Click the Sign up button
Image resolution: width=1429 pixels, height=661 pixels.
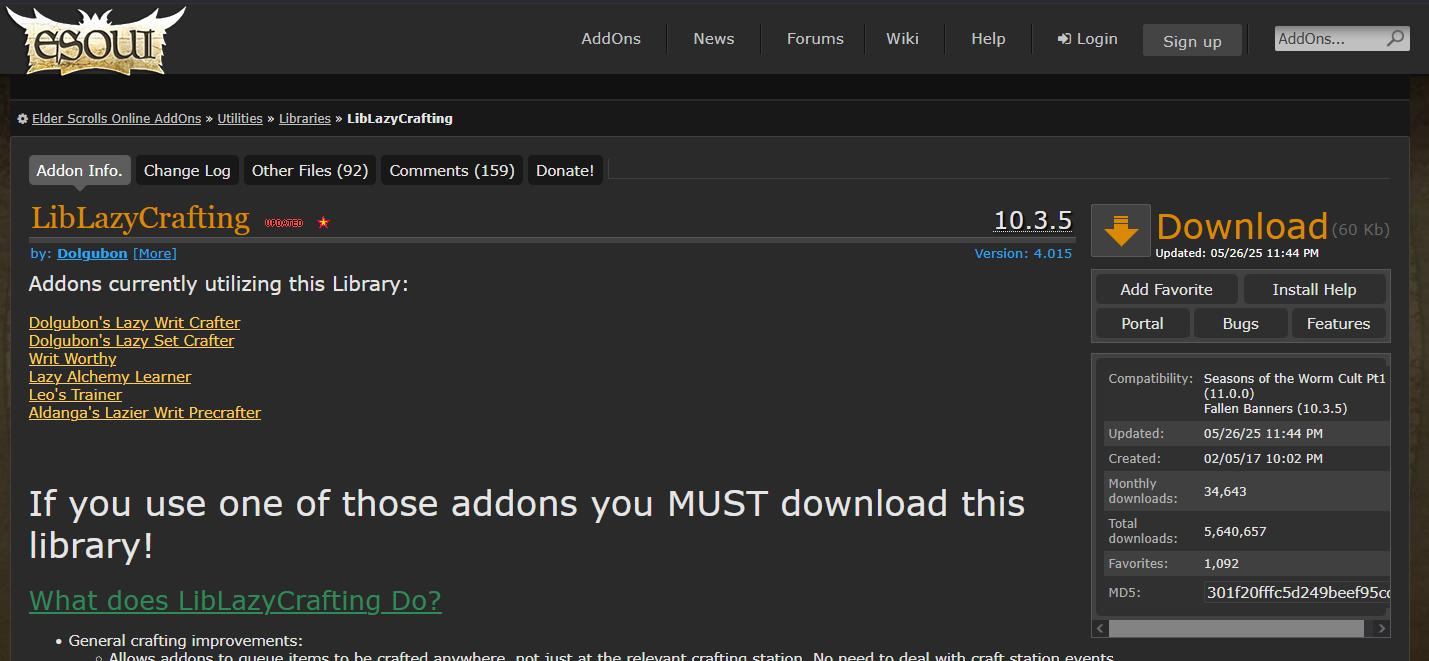click(1192, 41)
